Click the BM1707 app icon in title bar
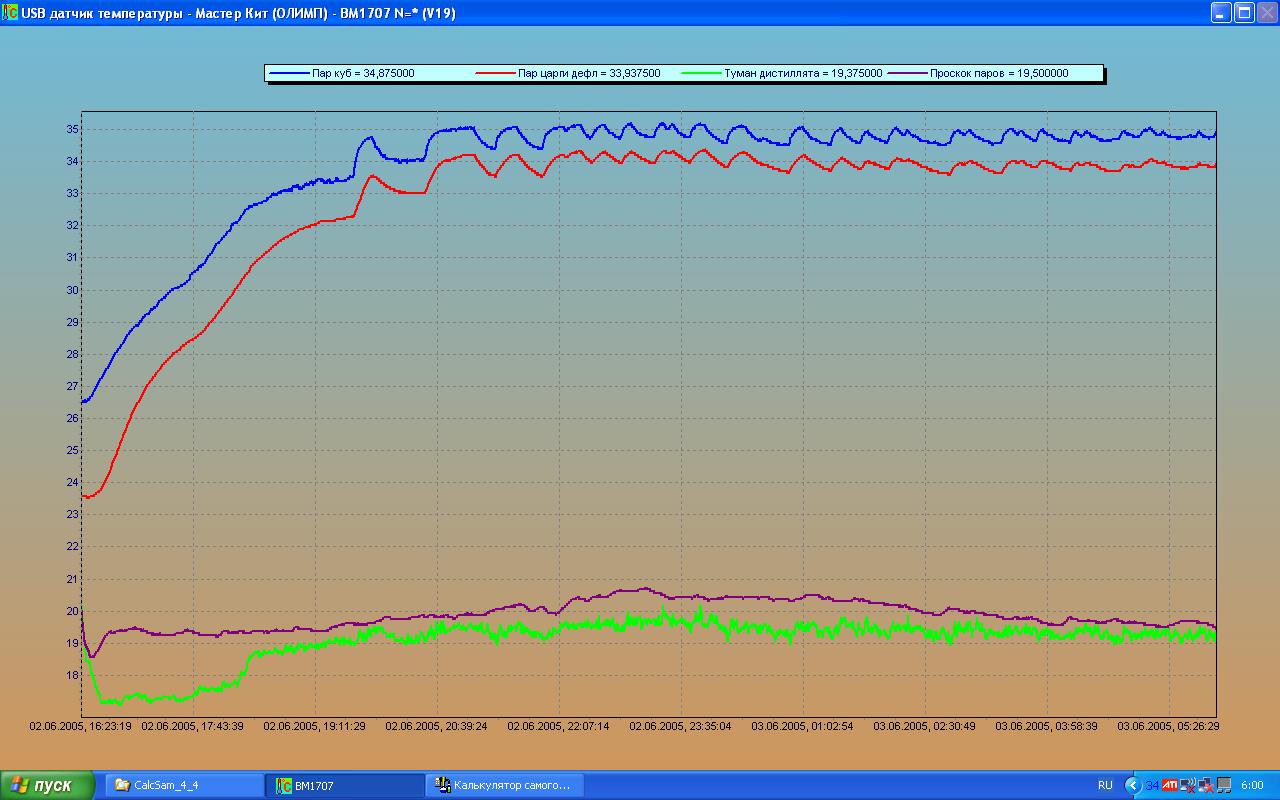Viewport: 1280px width, 800px height. tap(10, 12)
